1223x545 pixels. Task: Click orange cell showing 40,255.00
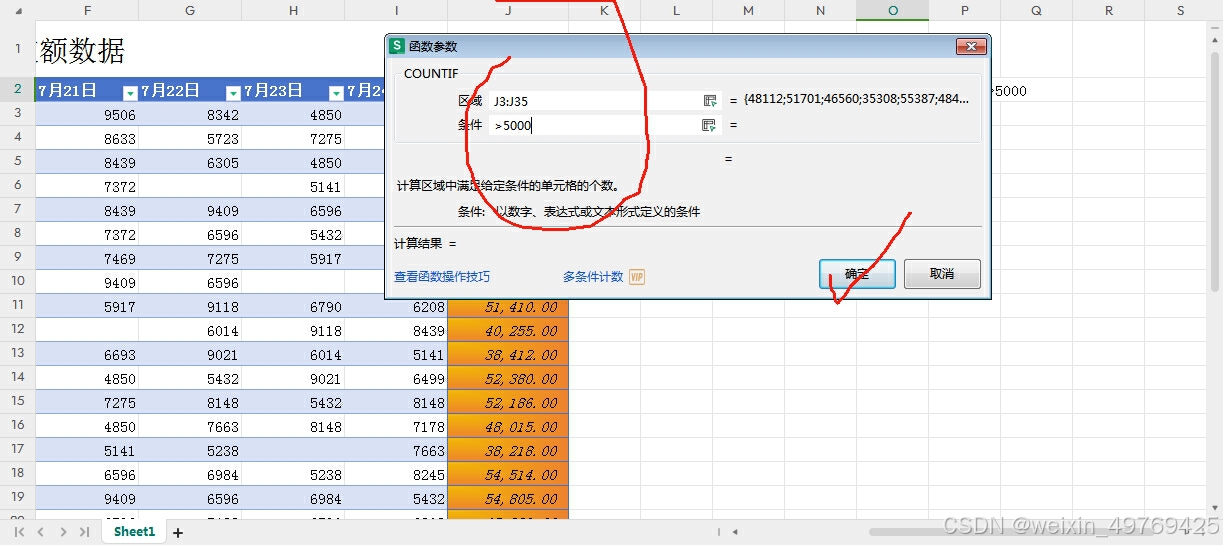[x=508, y=331]
